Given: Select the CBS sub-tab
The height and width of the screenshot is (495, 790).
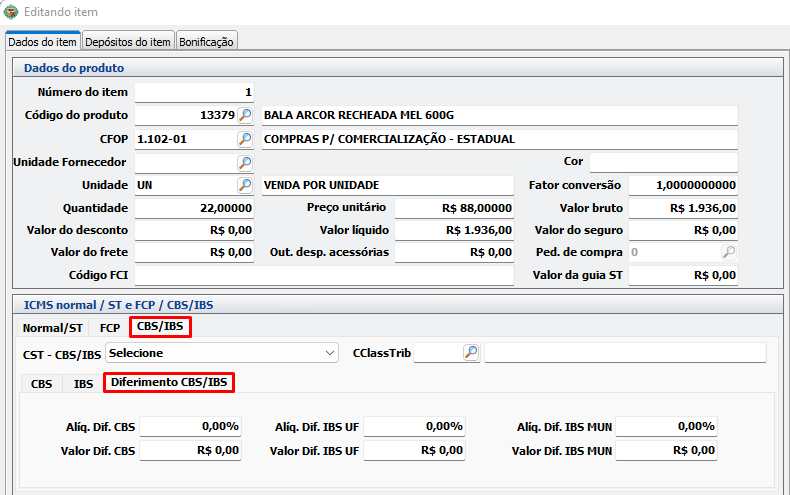Looking at the screenshot, I should click(x=42, y=383).
